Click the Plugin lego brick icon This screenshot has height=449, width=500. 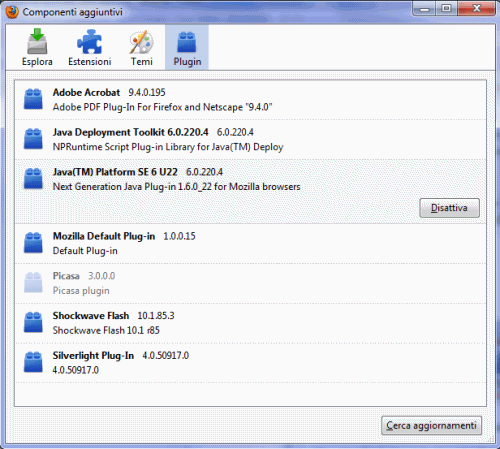[187, 42]
